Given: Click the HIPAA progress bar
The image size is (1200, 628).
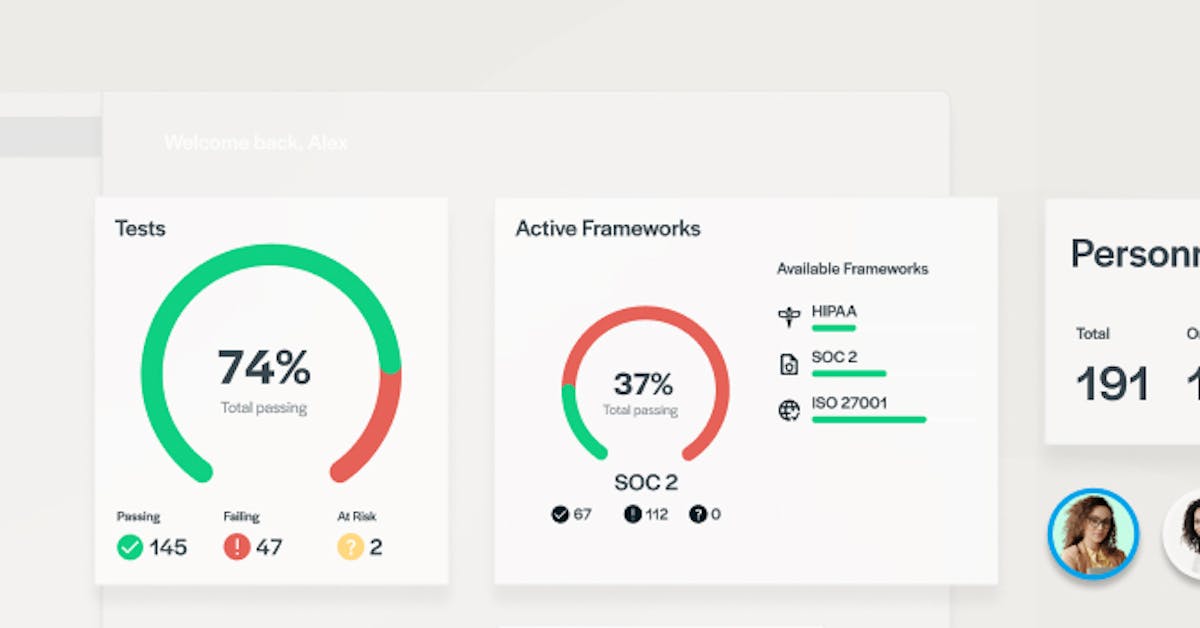Looking at the screenshot, I should (x=834, y=327).
